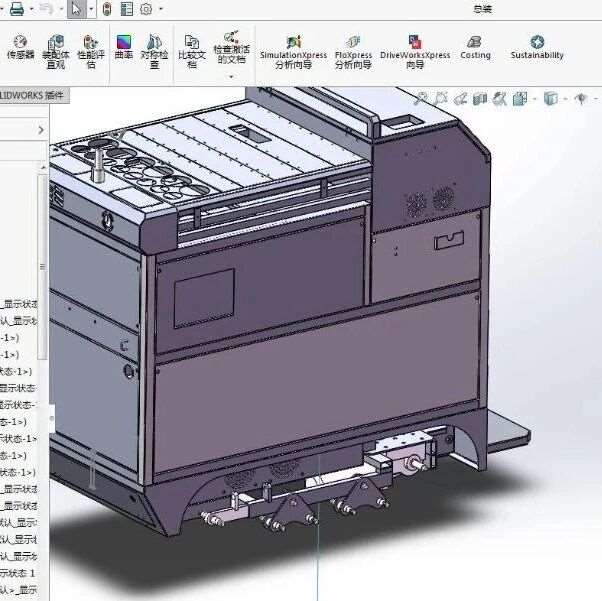
Task: Click the Display Style cube icon
Action: (551, 99)
